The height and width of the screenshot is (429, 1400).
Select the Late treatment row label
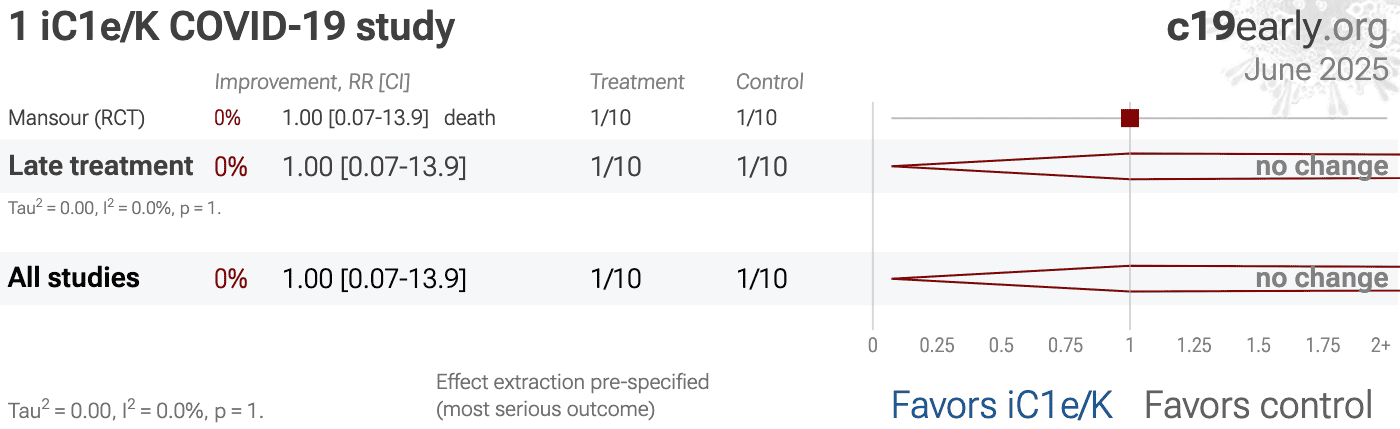[x=101, y=166]
